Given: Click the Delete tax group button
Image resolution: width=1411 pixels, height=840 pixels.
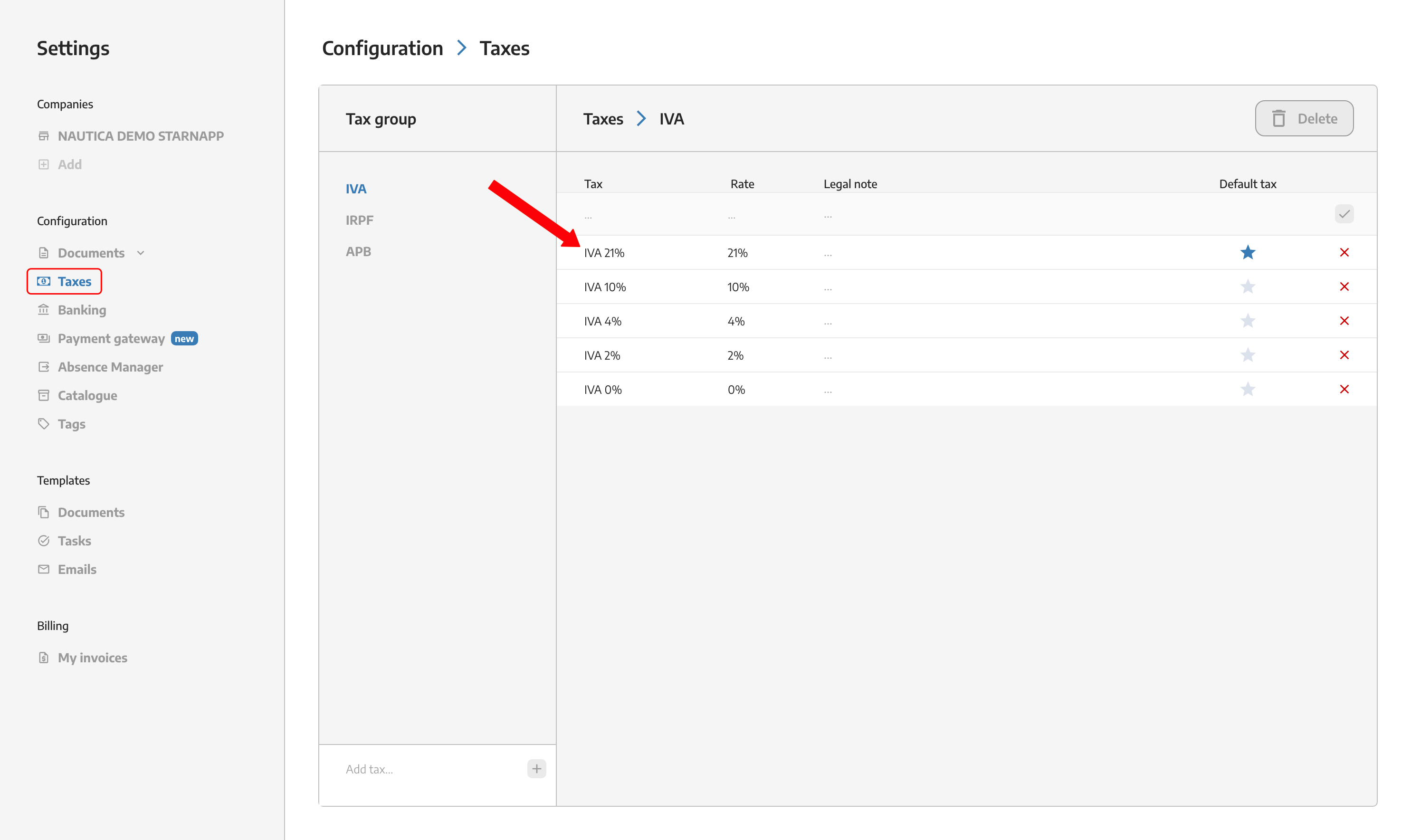Looking at the screenshot, I should [x=1304, y=118].
